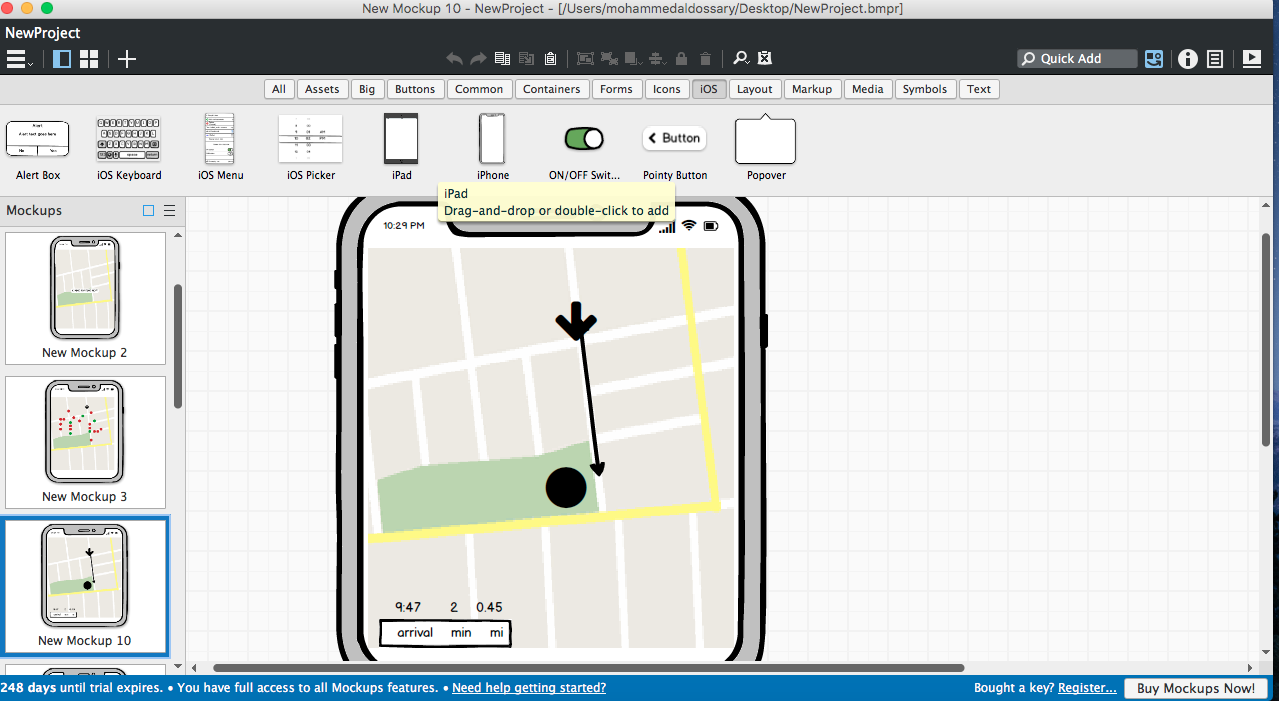The width and height of the screenshot is (1279, 701).
Task: Select the Buttons library tab
Action: (x=415, y=89)
